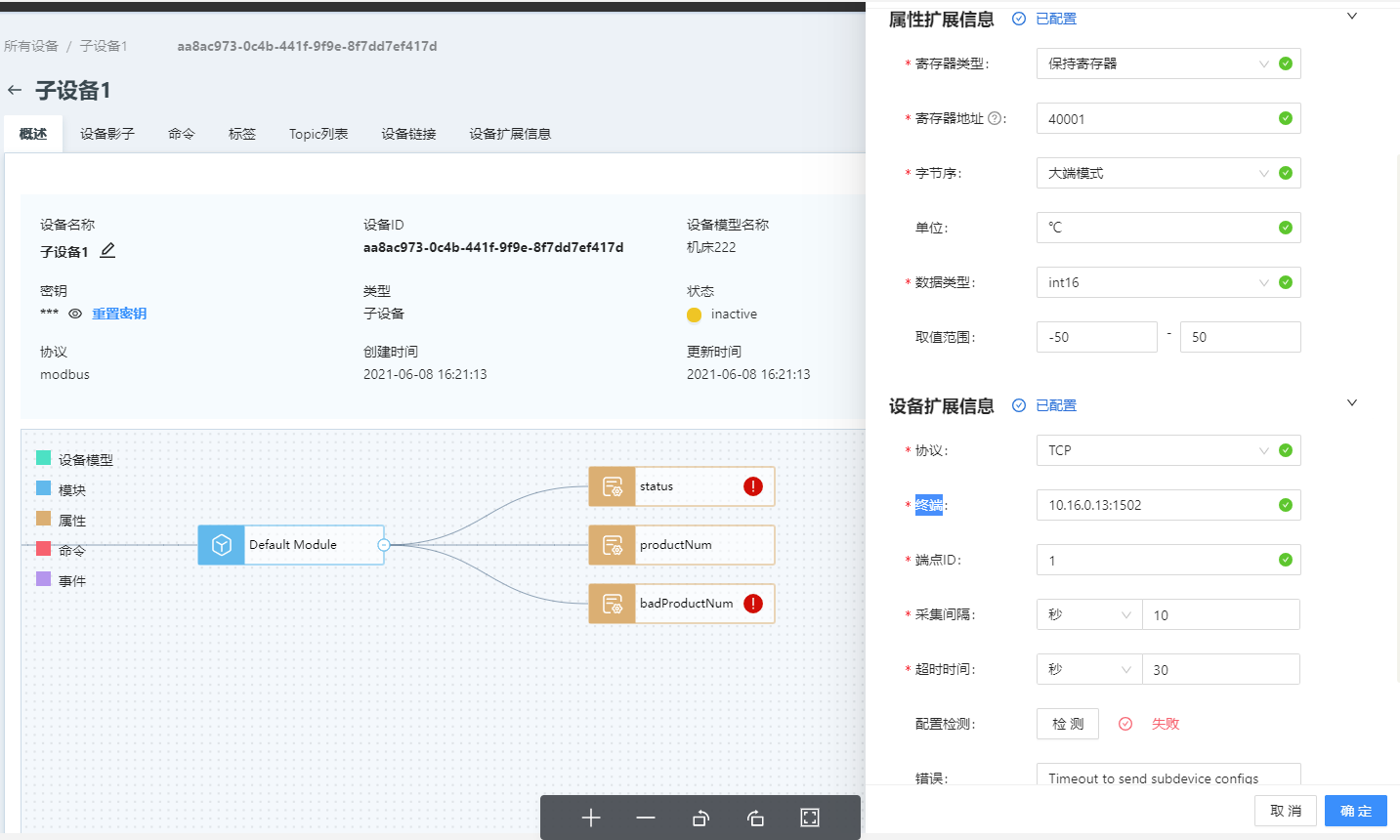Click the fullscreen fit icon in canvas toolbar
This screenshot has height=840, width=1400.
coord(810,818)
